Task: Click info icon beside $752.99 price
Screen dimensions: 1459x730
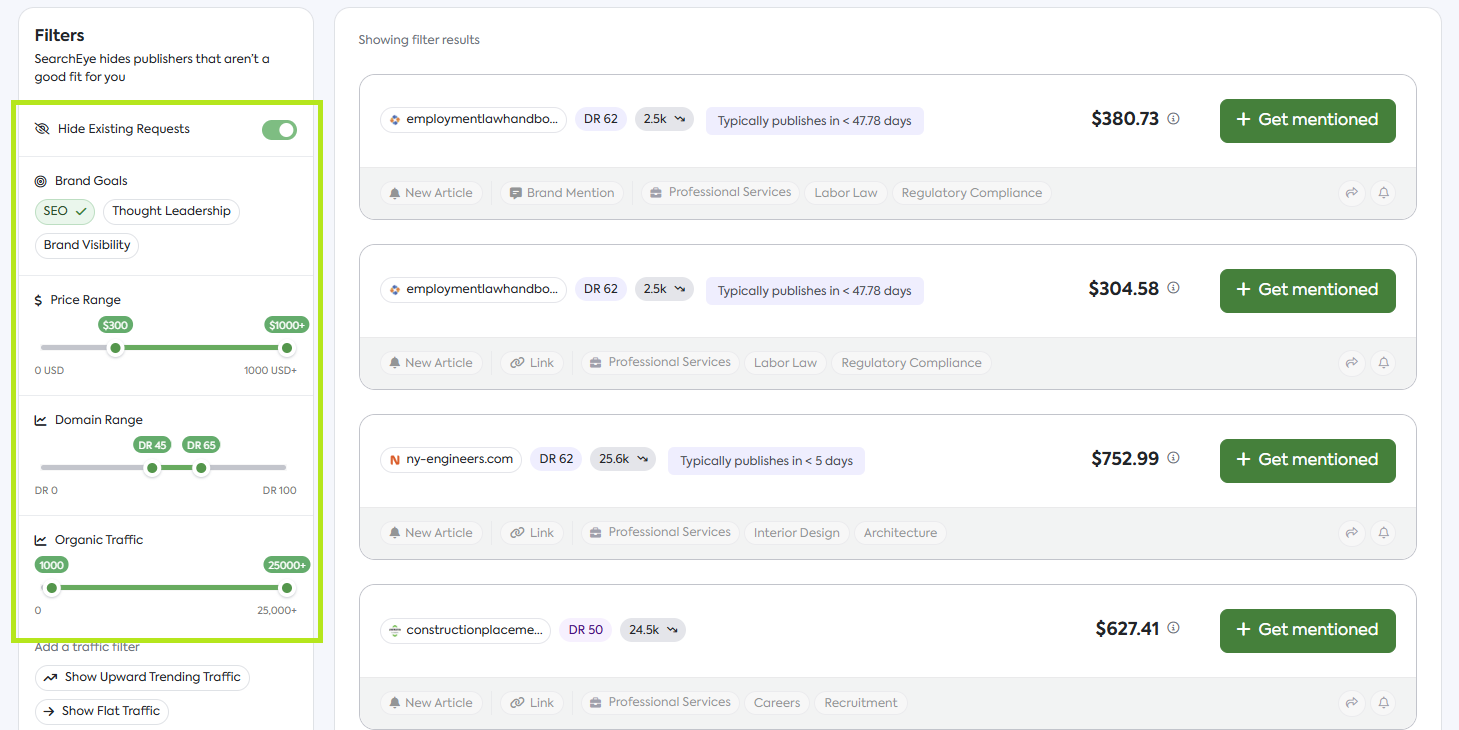Action: click(x=1174, y=459)
